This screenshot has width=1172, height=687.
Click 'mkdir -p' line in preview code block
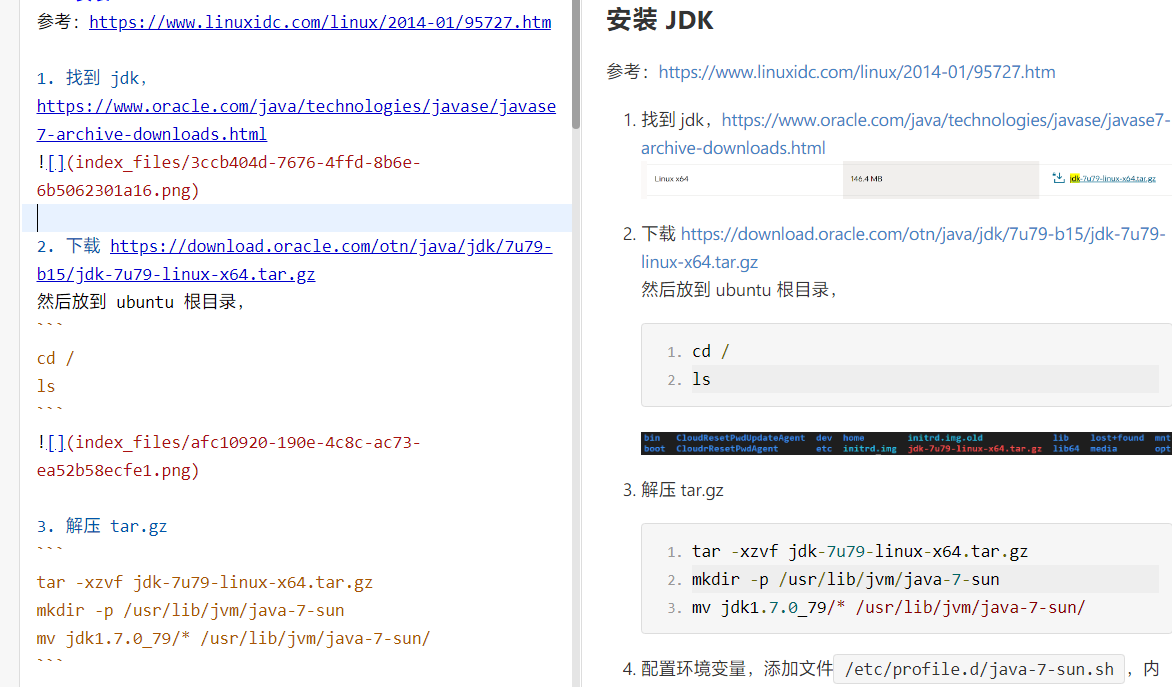coord(845,579)
